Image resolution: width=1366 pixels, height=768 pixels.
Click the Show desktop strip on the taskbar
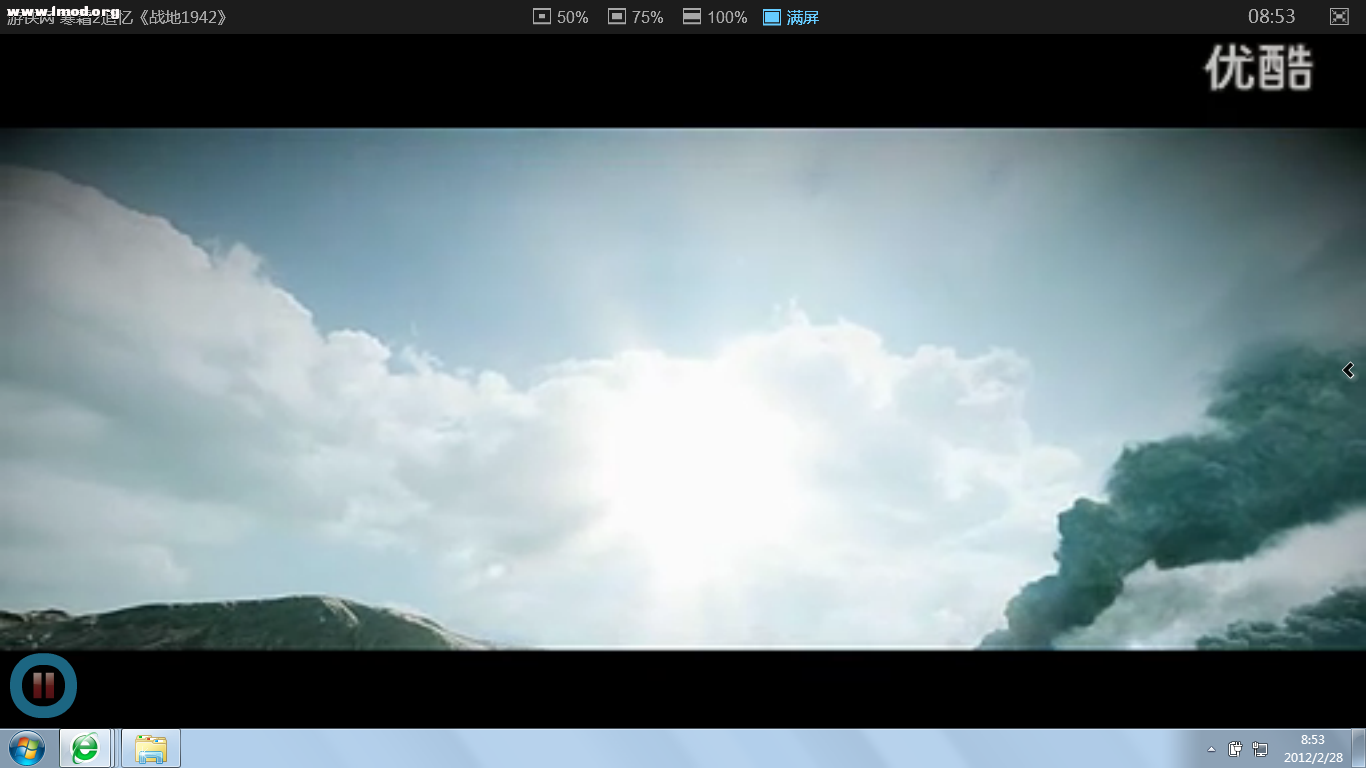click(x=1358, y=748)
